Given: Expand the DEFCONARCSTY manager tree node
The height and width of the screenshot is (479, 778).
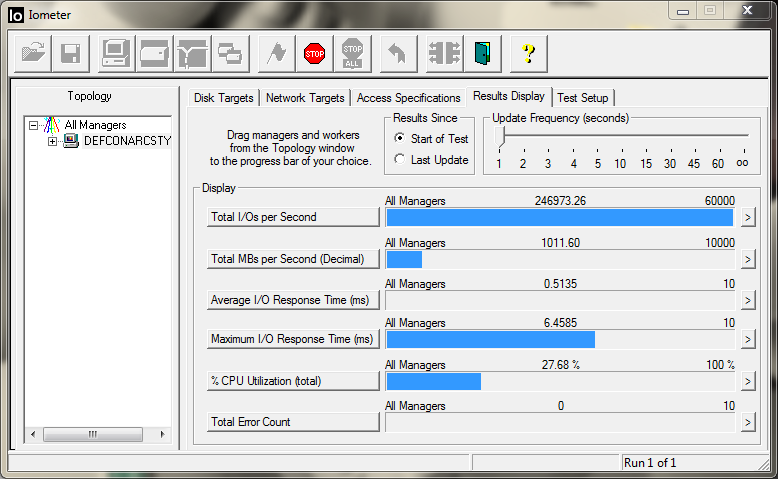Looking at the screenshot, I should [52, 141].
